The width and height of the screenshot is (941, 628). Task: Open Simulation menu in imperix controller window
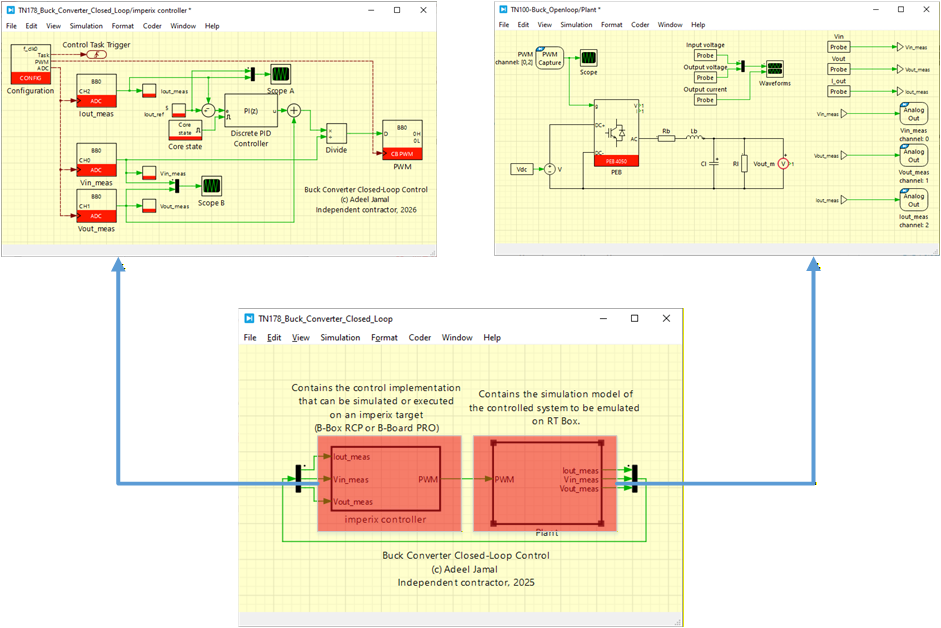pyautogui.click(x=86, y=25)
